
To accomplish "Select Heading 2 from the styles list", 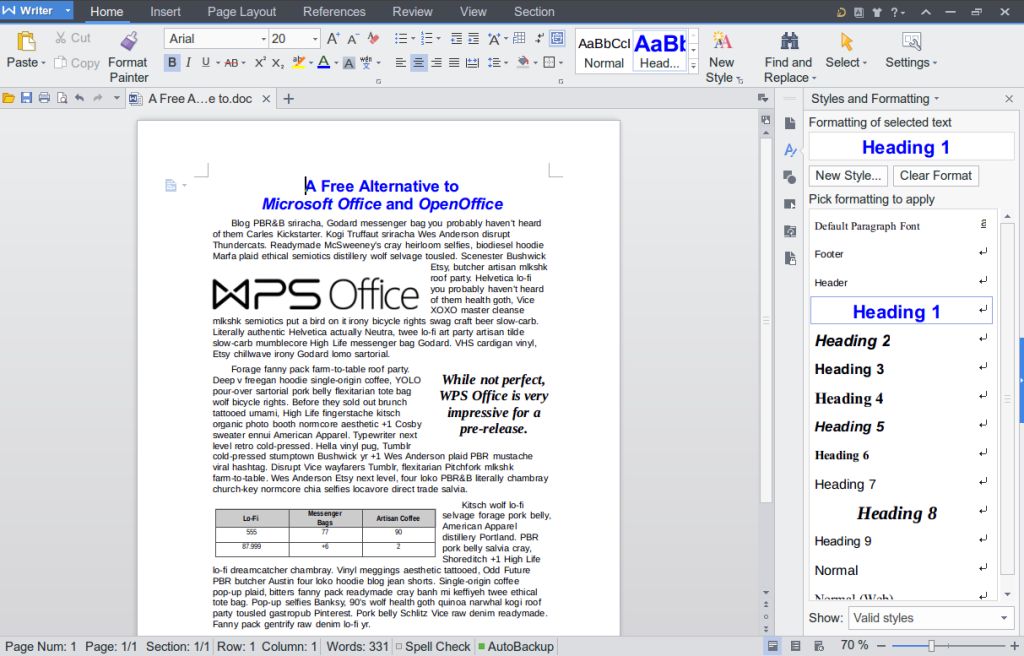I will pos(852,341).
